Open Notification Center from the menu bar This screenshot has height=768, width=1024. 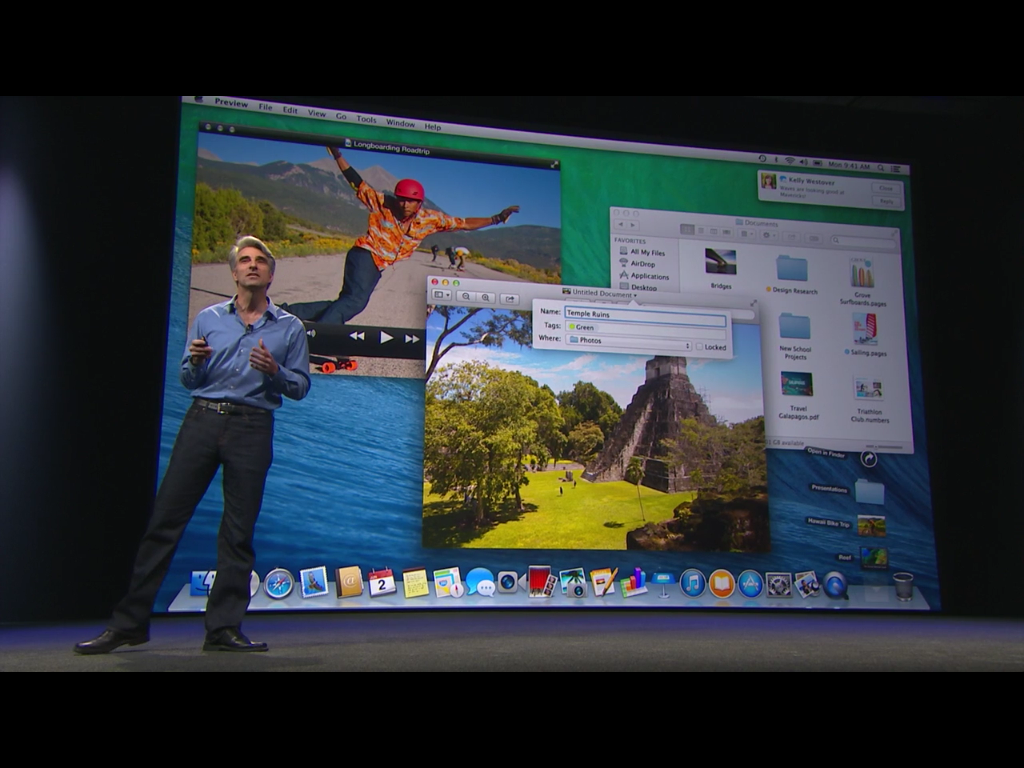pos(897,169)
